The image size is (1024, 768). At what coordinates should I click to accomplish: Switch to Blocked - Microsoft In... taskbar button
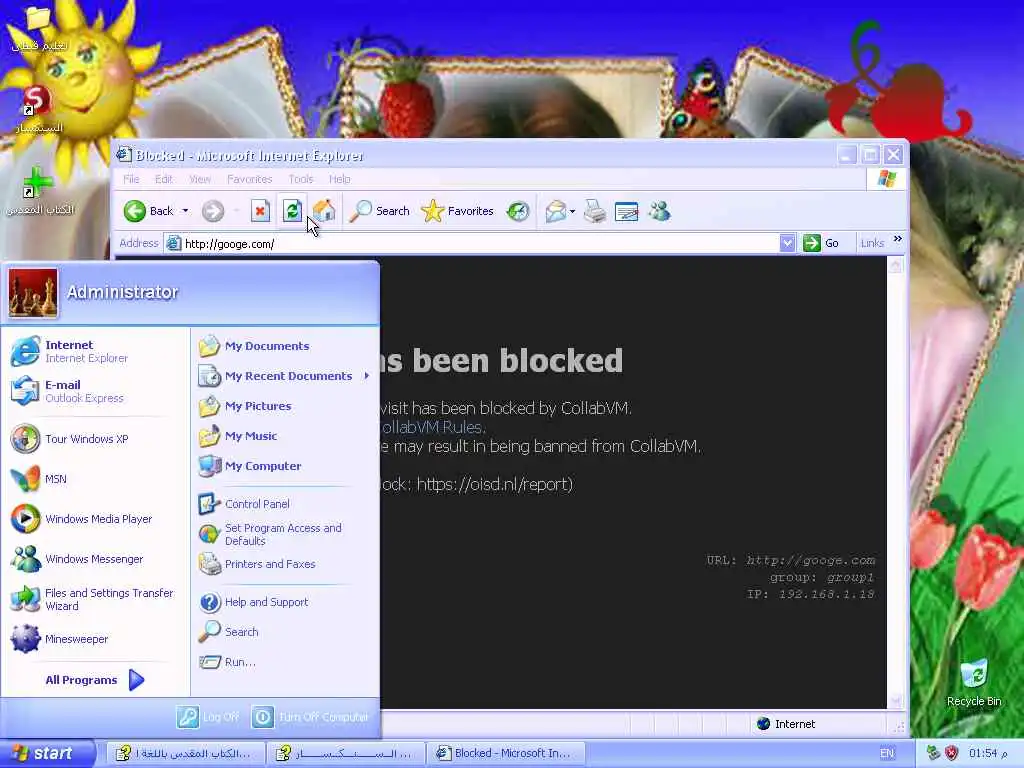[x=505, y=753]
